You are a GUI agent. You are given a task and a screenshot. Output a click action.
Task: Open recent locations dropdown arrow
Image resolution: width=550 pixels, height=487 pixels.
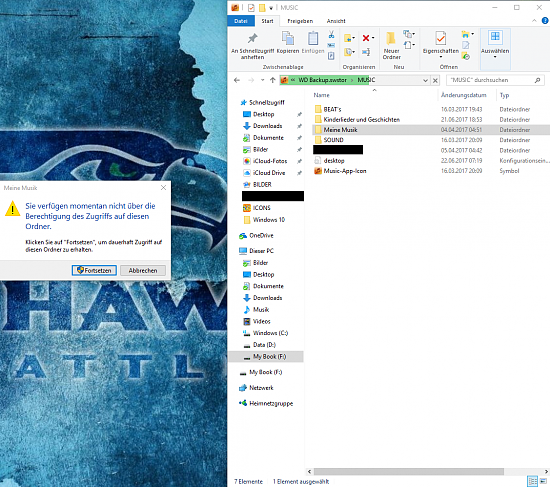[x=262, y=80]
